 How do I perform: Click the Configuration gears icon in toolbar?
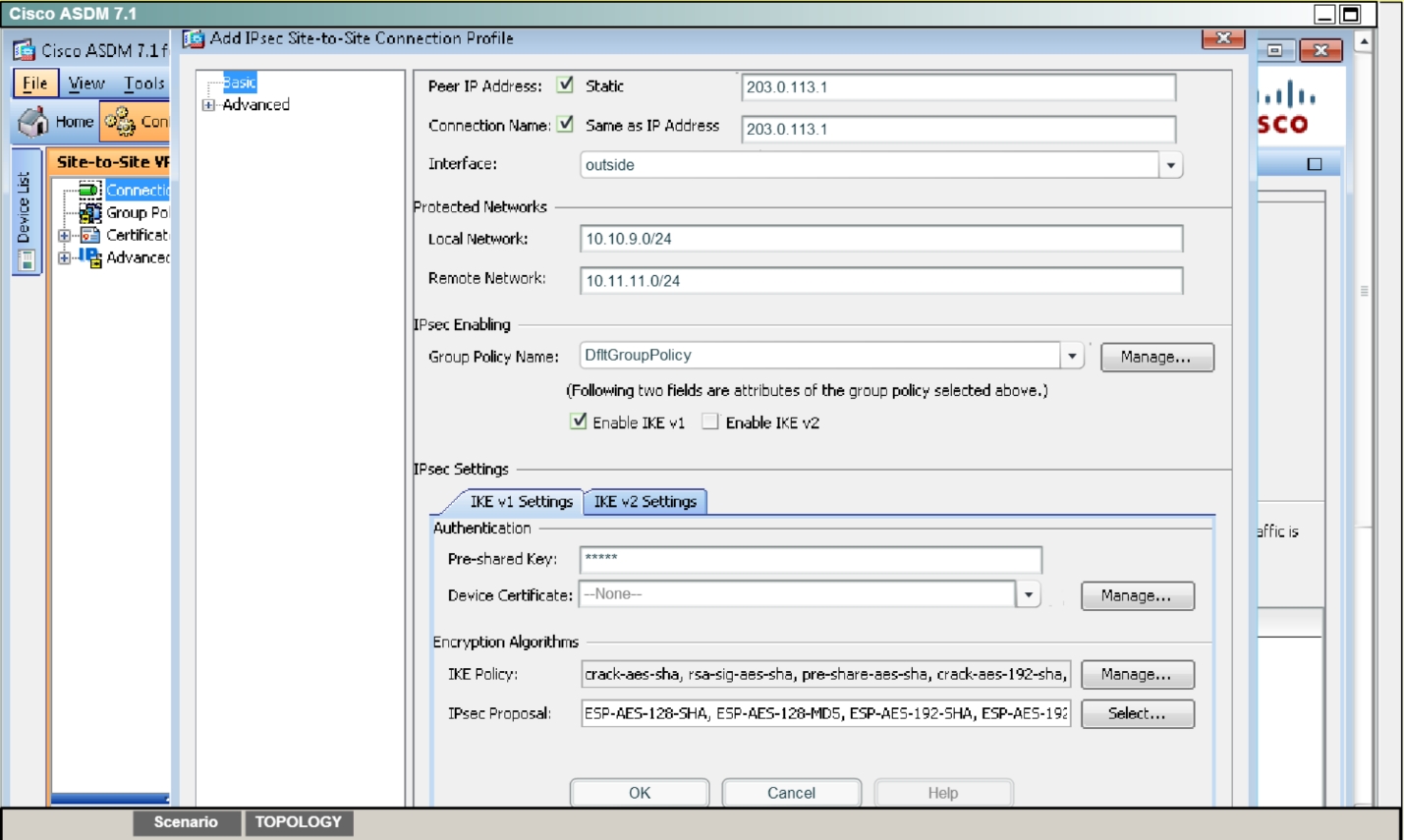[x=120, y=122]
